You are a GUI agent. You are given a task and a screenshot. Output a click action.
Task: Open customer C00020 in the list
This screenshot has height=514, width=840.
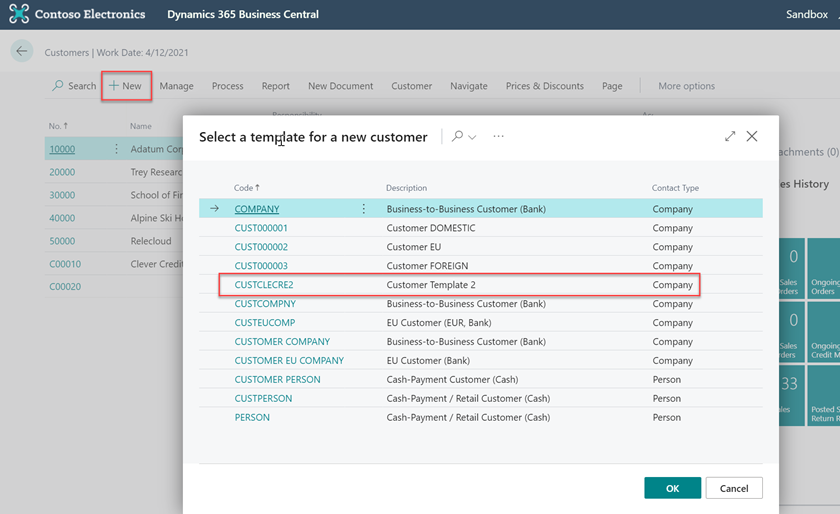pos(65,286)
